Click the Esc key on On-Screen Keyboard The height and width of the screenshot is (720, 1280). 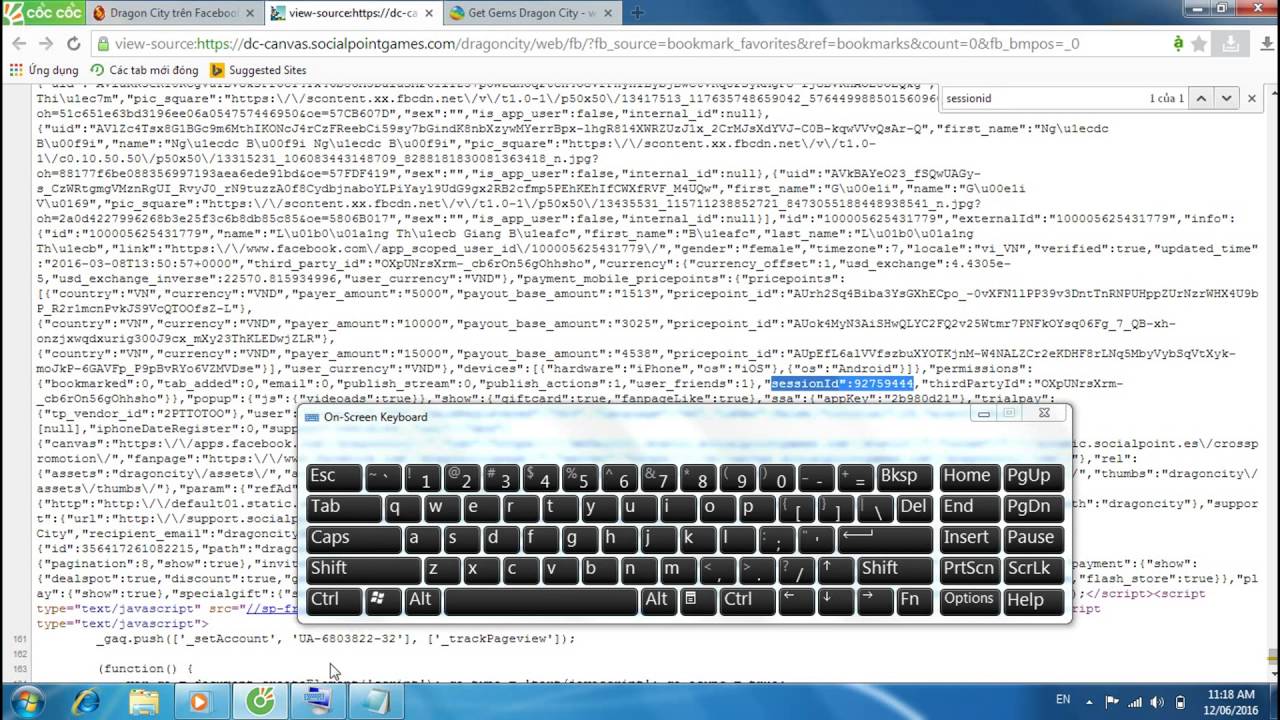point(334,477)
